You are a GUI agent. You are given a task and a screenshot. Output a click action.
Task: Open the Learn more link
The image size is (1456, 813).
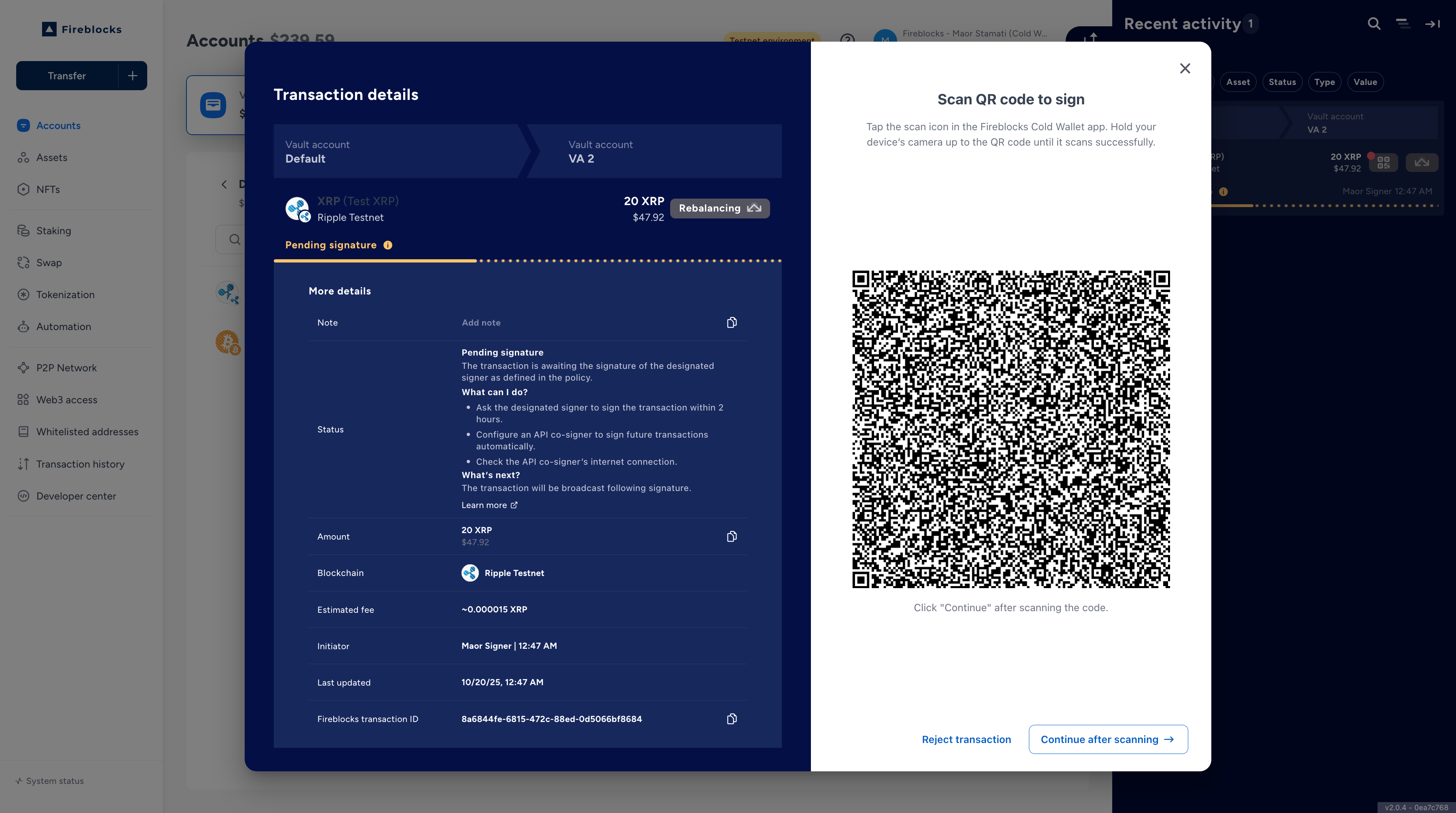pyautogui.click(x=489, y=505)
